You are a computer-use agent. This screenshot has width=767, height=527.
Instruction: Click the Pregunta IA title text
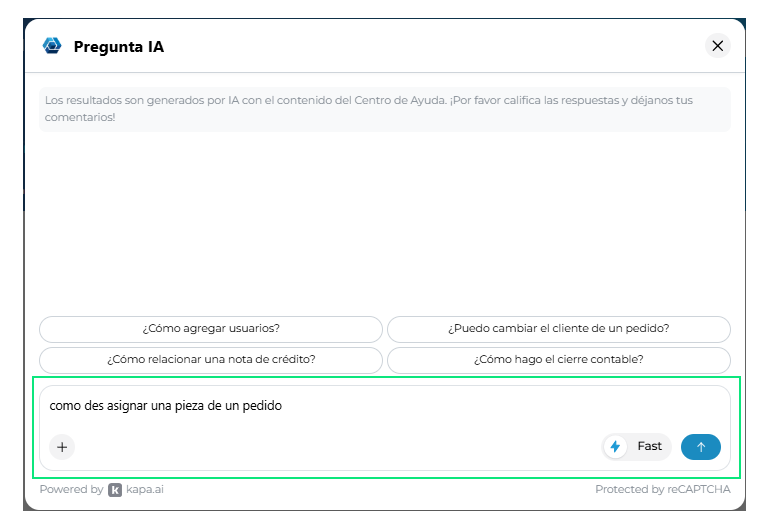(x=119, y=46)
